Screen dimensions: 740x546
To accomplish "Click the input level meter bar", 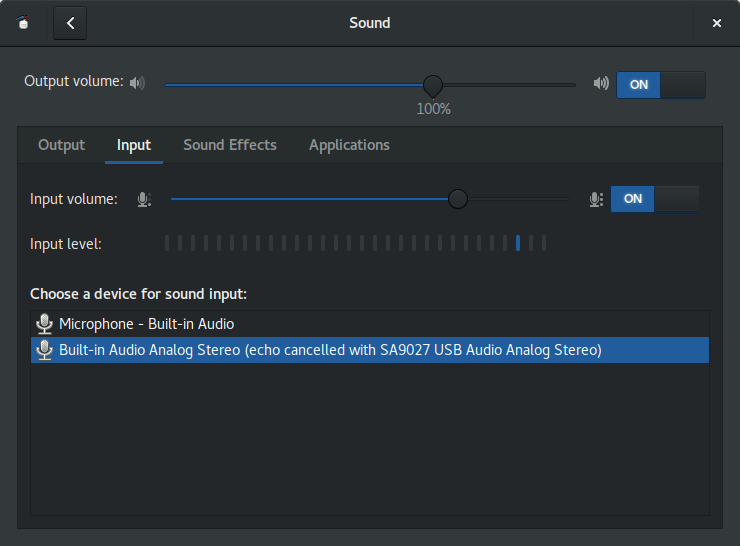I will [355, 244].
